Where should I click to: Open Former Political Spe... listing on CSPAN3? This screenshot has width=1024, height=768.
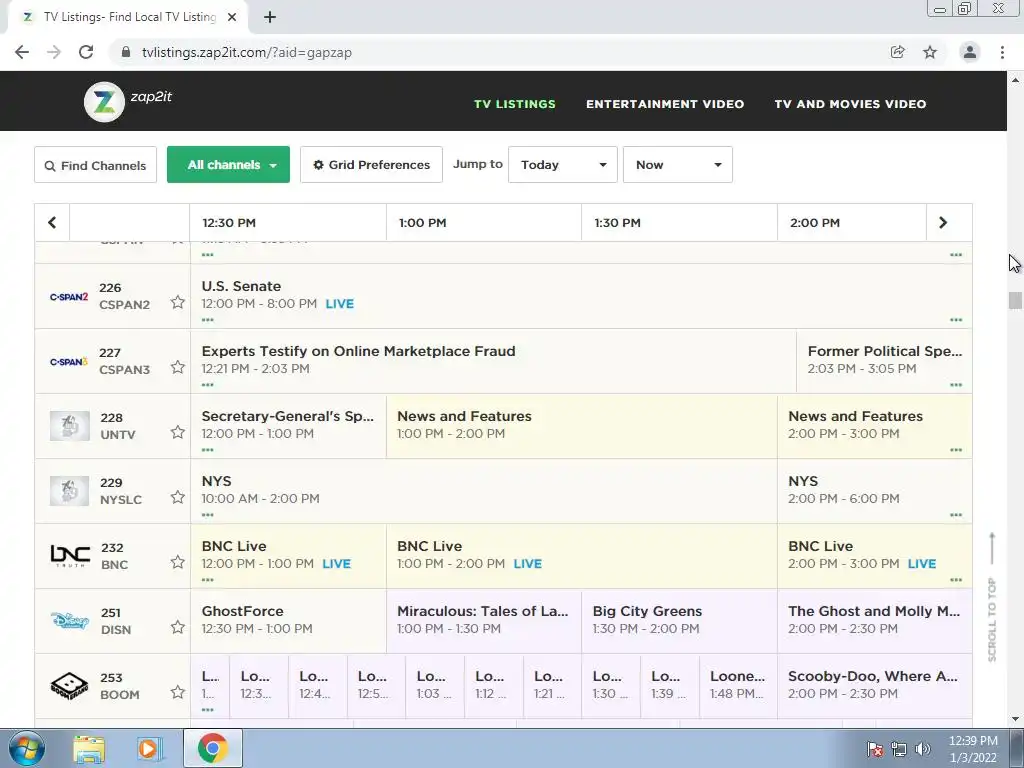click(884, 360)
